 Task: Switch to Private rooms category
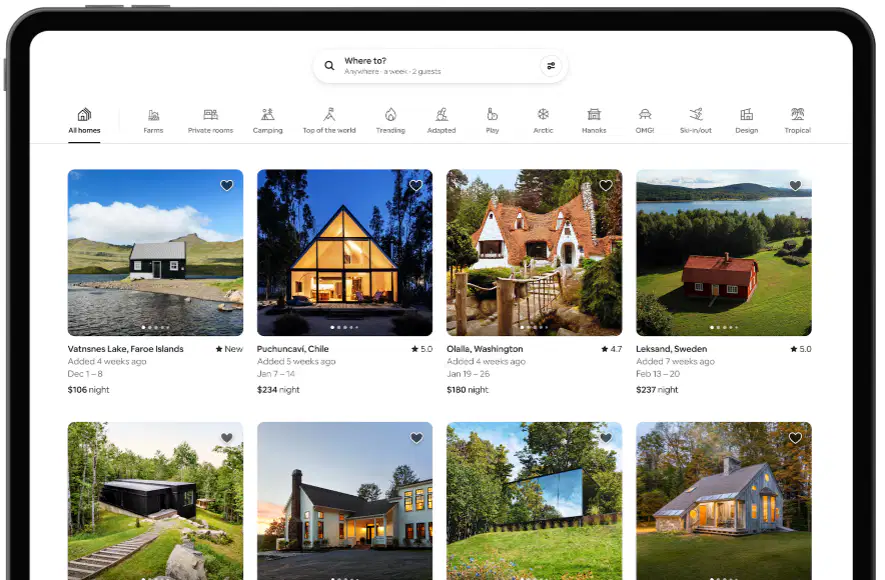(x=211, y=121)
